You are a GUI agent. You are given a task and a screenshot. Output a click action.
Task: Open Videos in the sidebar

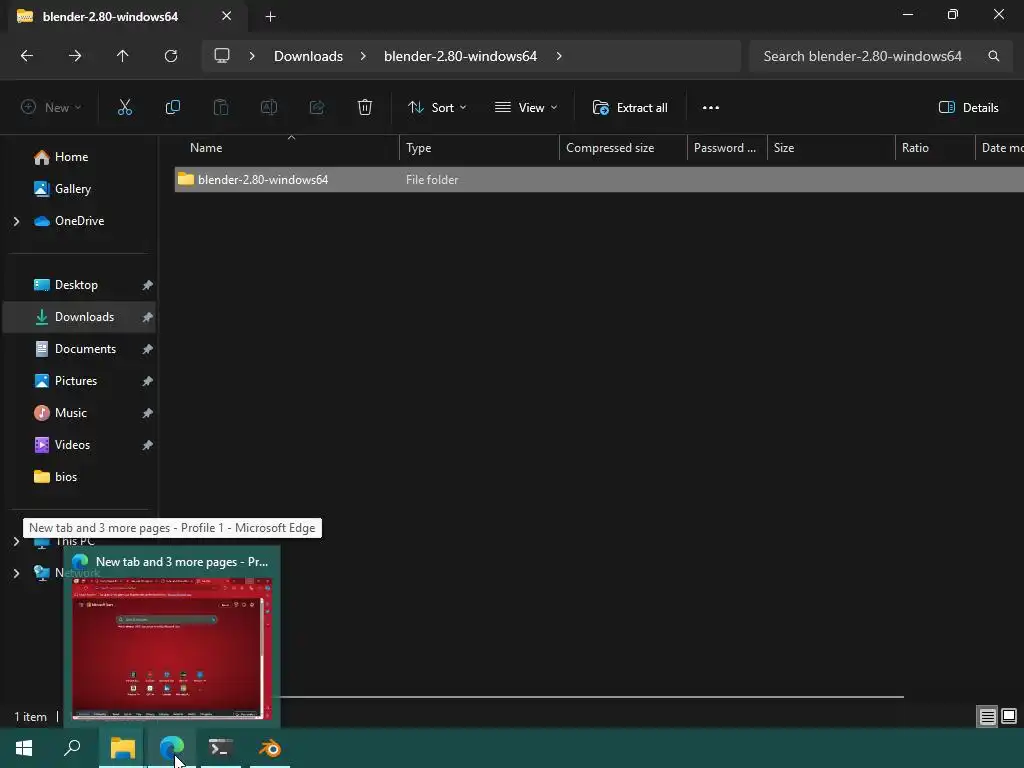72,445
